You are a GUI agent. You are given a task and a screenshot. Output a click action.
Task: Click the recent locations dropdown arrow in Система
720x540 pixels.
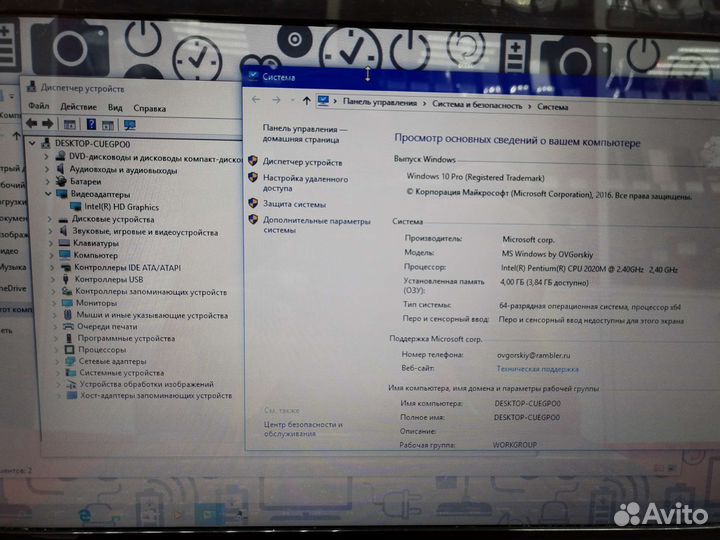click(x=292, y=100)
